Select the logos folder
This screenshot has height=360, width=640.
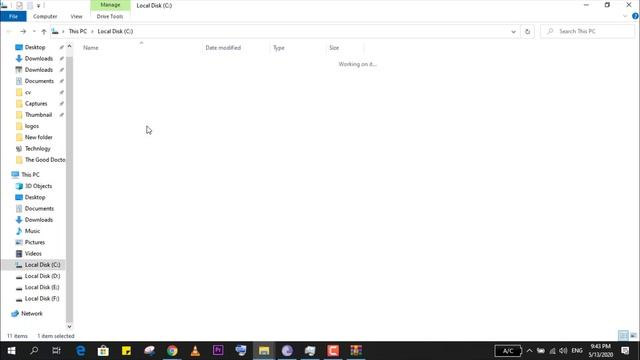[x=32, y=126]
